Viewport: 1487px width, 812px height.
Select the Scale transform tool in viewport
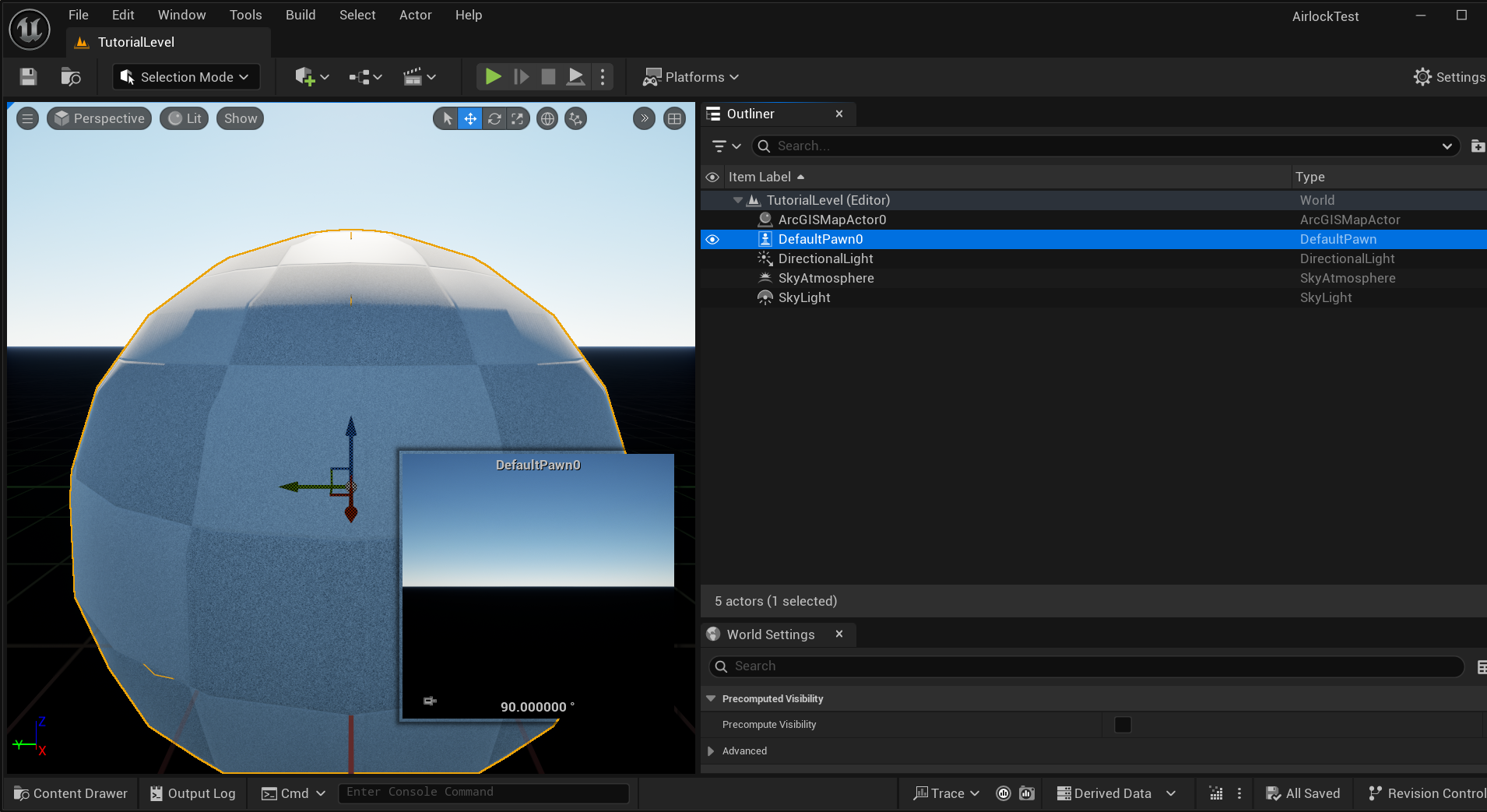[x=518, y=118]
